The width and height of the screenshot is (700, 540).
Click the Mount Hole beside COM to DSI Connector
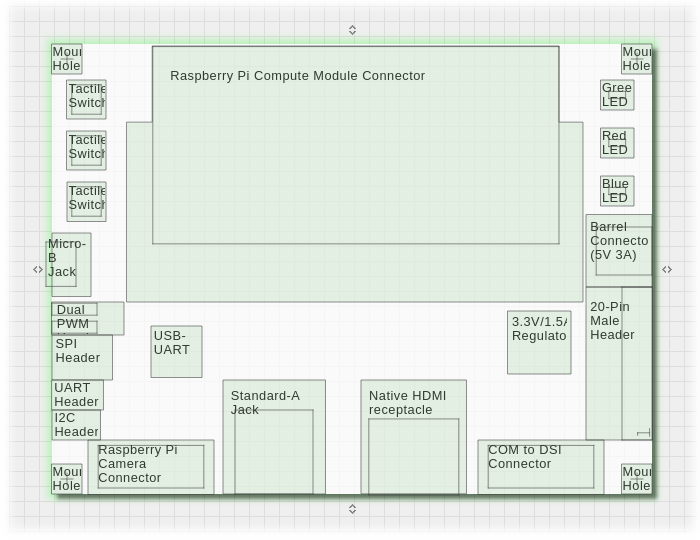637,479
